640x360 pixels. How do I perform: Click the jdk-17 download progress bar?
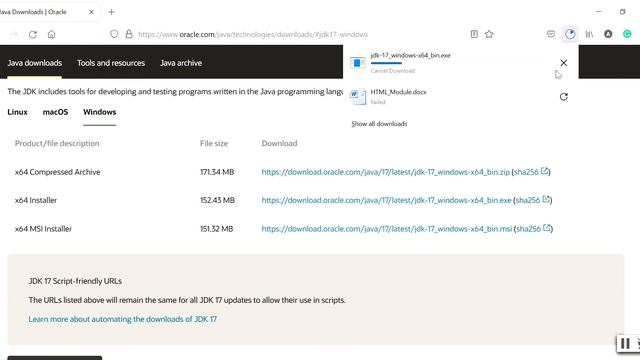457,63
